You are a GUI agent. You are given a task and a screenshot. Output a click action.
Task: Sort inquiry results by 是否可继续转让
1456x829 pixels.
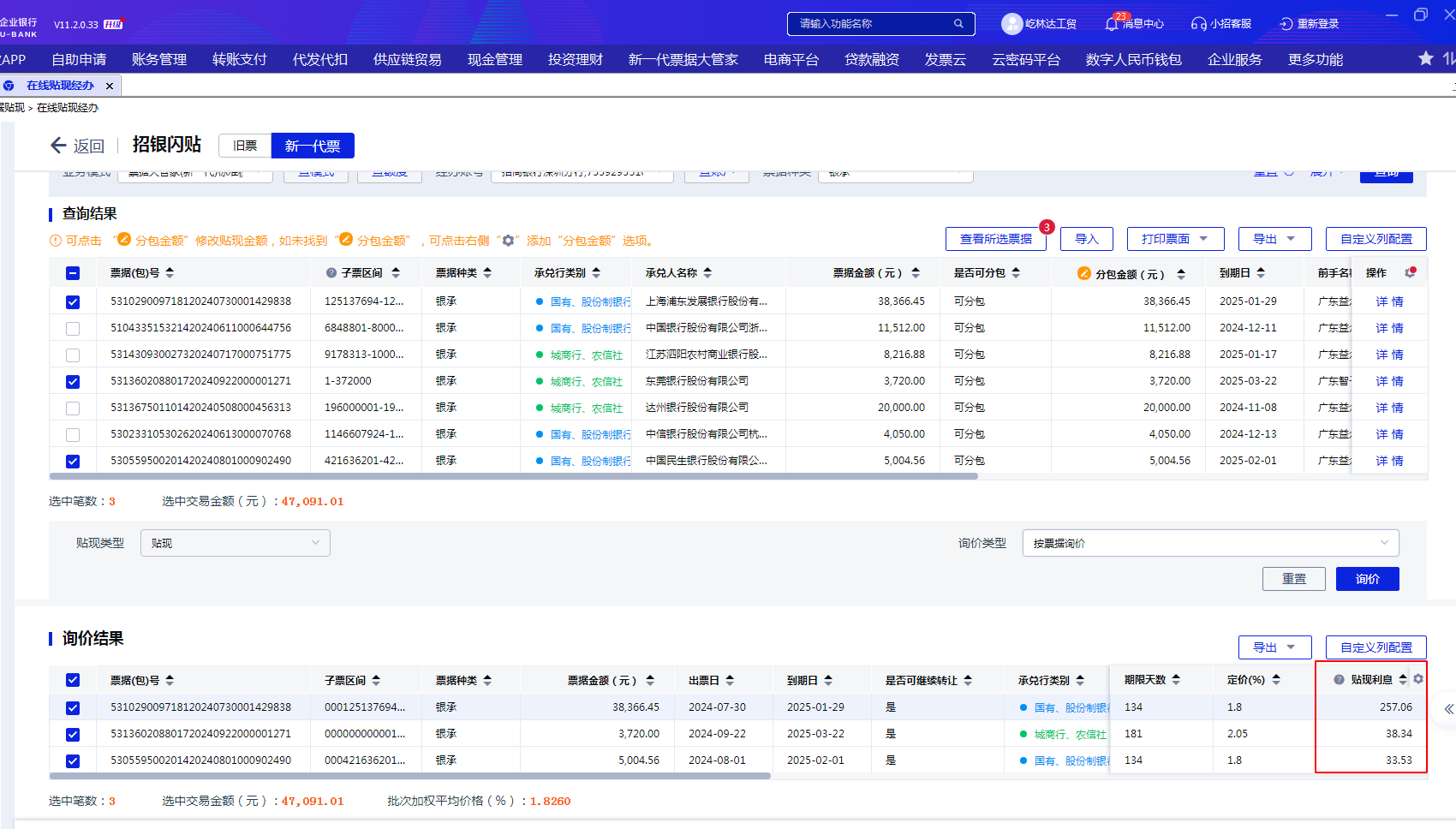[968, 680]
